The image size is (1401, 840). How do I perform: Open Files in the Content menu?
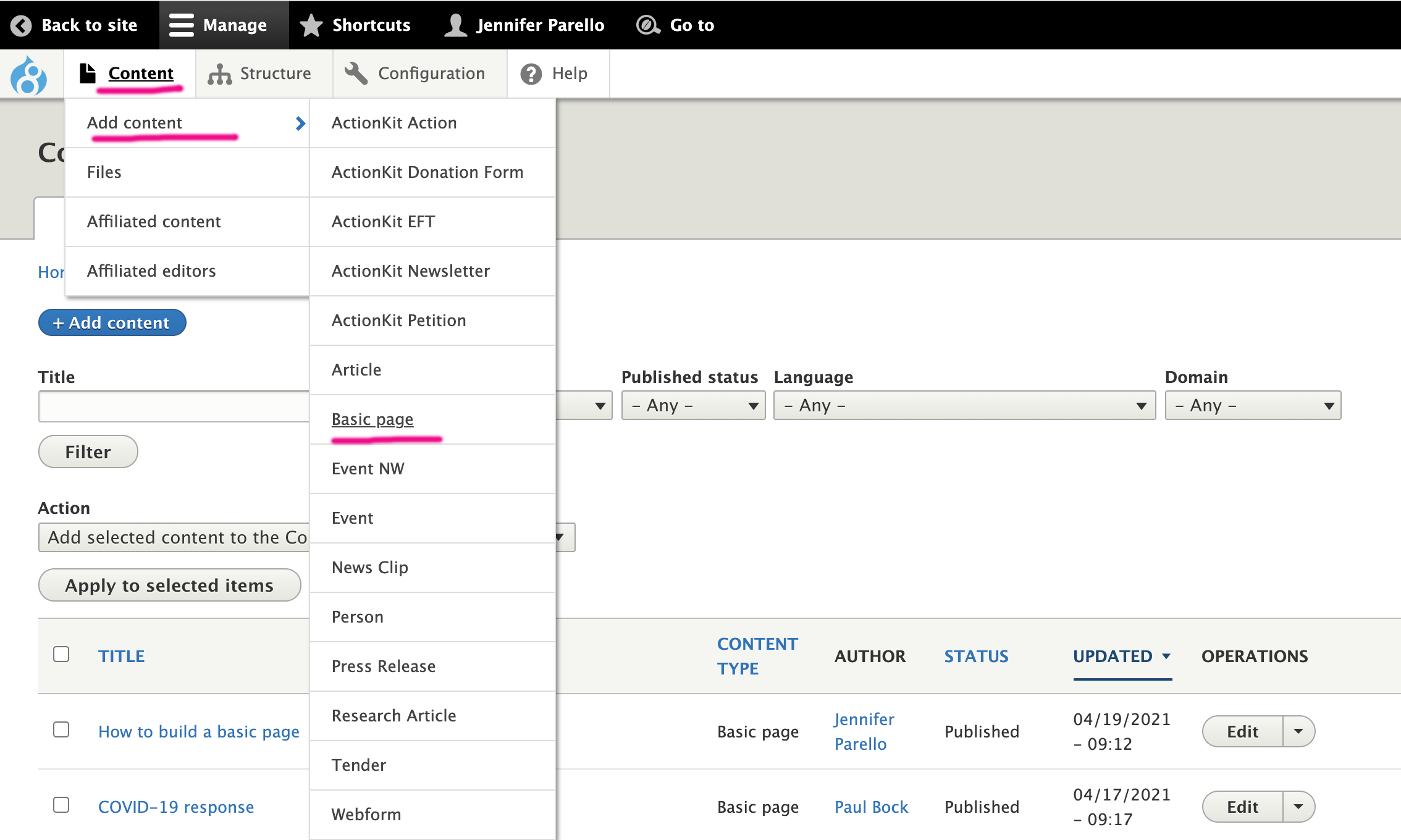[x=187, y=172]
